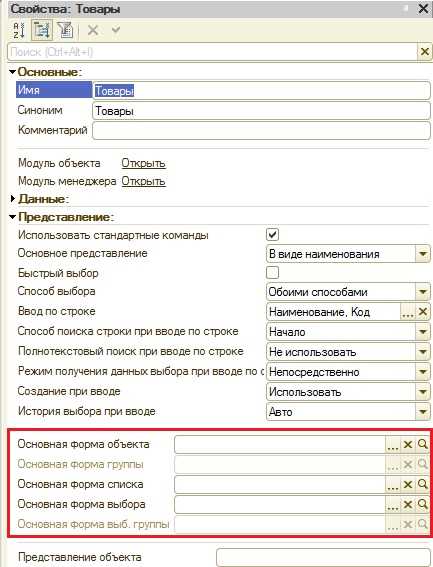Click the Основная форма списка field
This screenshot has width=433, height=567.
coord(280,485)
